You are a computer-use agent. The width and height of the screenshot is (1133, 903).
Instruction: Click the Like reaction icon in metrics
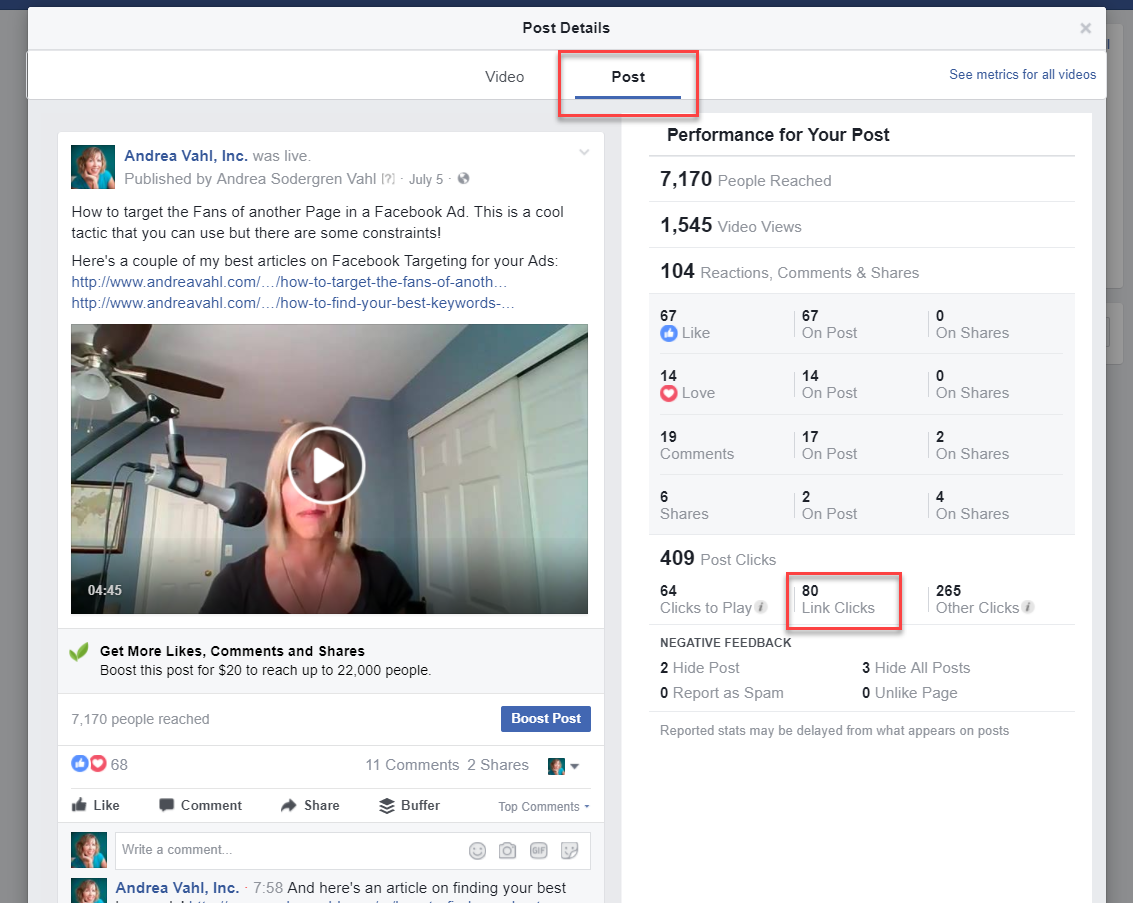[668, 333]
